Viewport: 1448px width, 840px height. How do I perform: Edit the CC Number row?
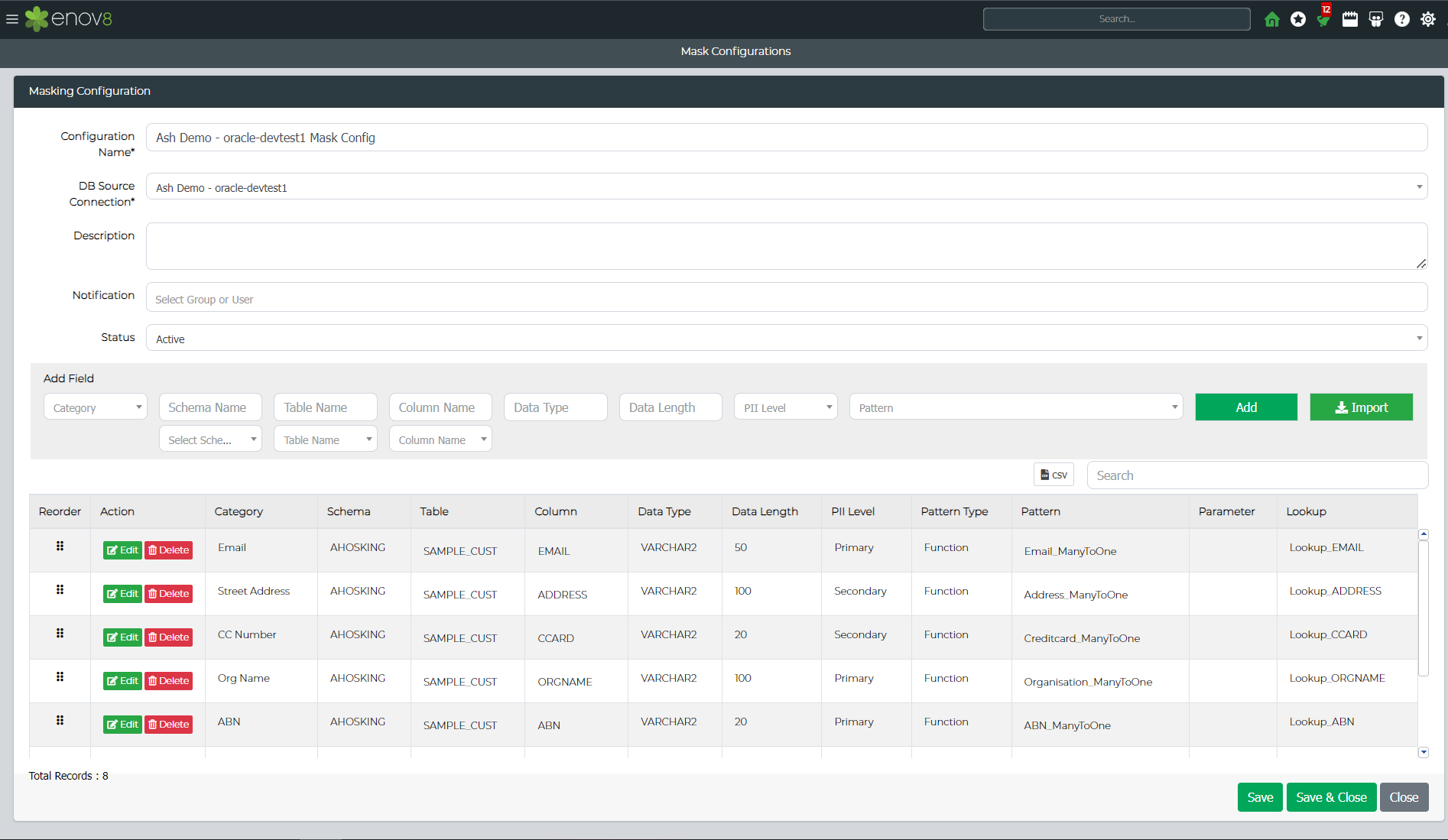pyautogui.click(x=122, y=637)
